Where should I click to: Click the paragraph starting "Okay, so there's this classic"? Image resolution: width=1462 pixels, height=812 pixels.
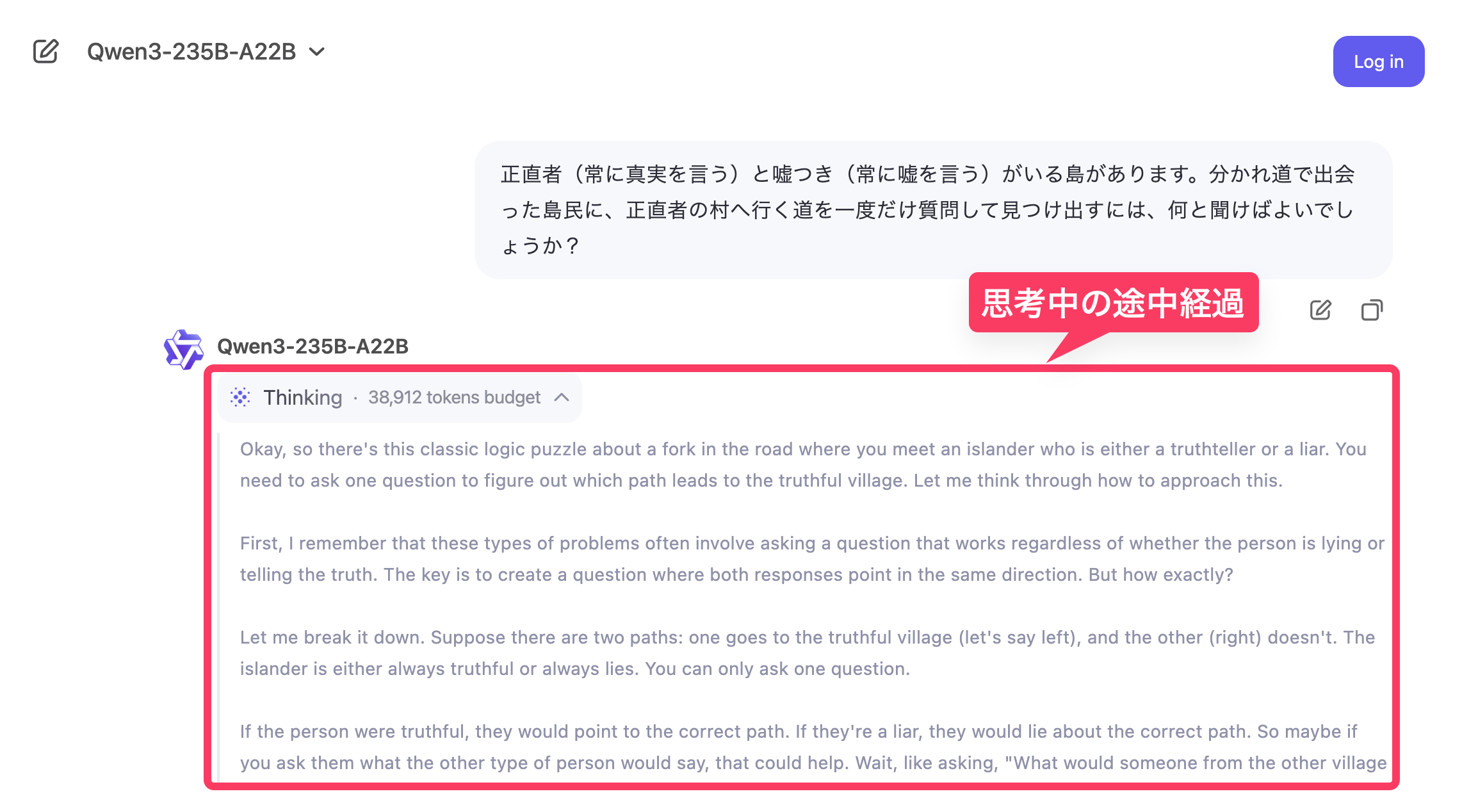pos(803,465)
